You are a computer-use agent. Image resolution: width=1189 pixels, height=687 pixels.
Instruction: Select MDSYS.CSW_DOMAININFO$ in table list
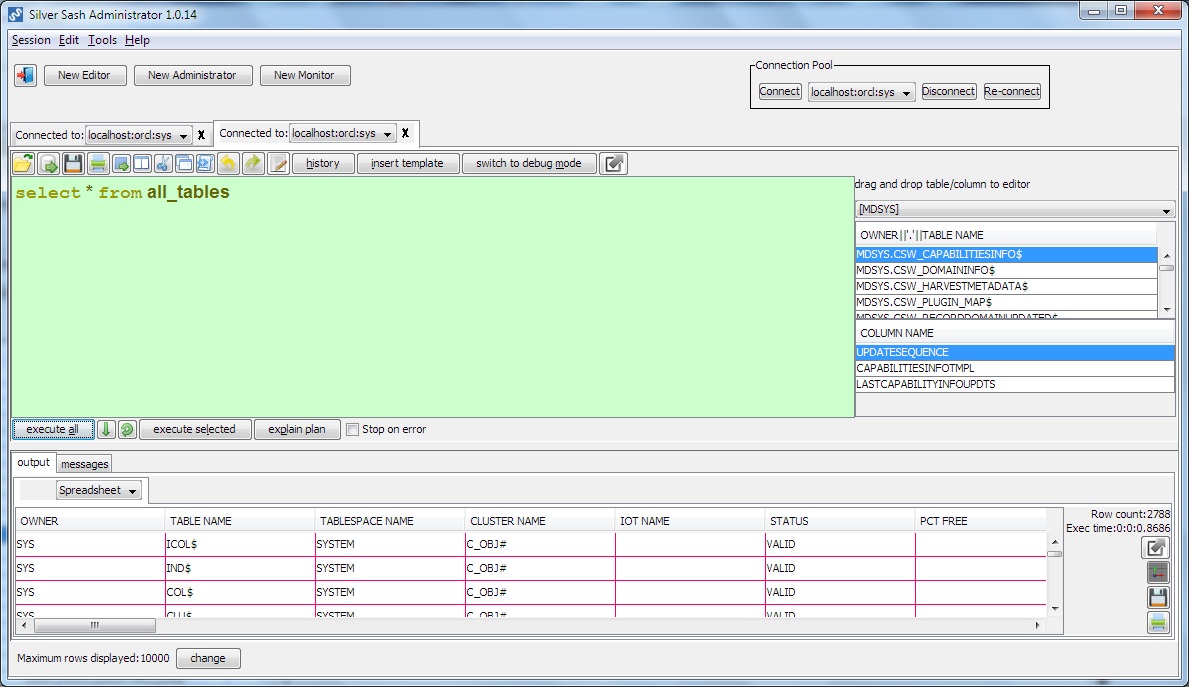1006,270
